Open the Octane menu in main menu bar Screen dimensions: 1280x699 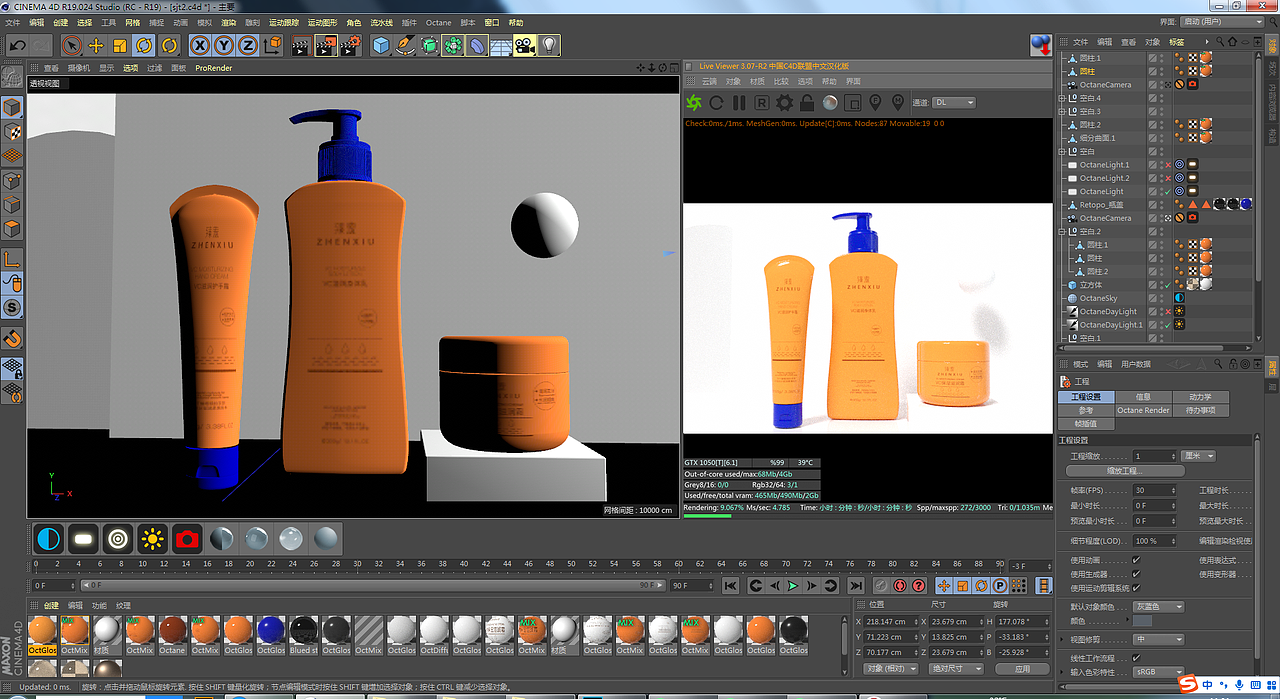(438, 22)
